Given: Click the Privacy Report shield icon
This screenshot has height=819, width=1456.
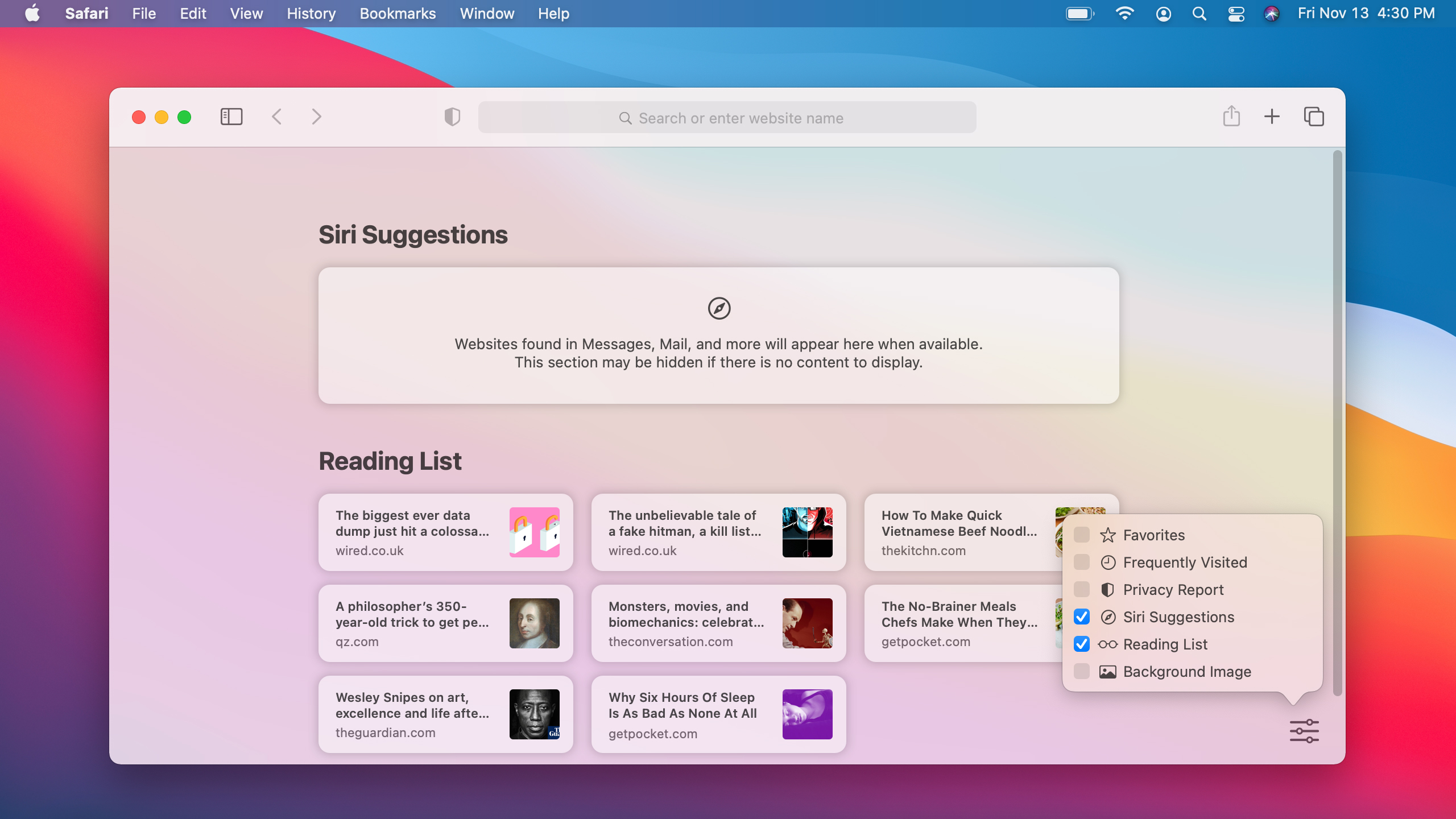Looking at the screenshot, I should [452, 117].
